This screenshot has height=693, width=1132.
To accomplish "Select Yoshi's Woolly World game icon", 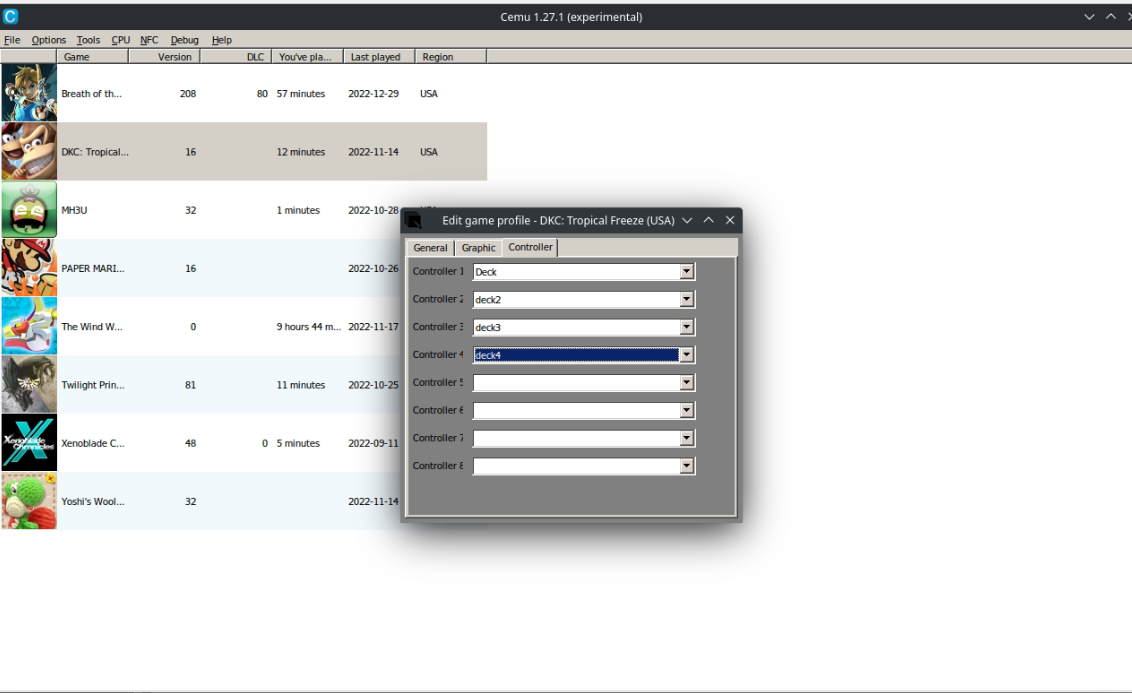I will (x=29, y=501).
